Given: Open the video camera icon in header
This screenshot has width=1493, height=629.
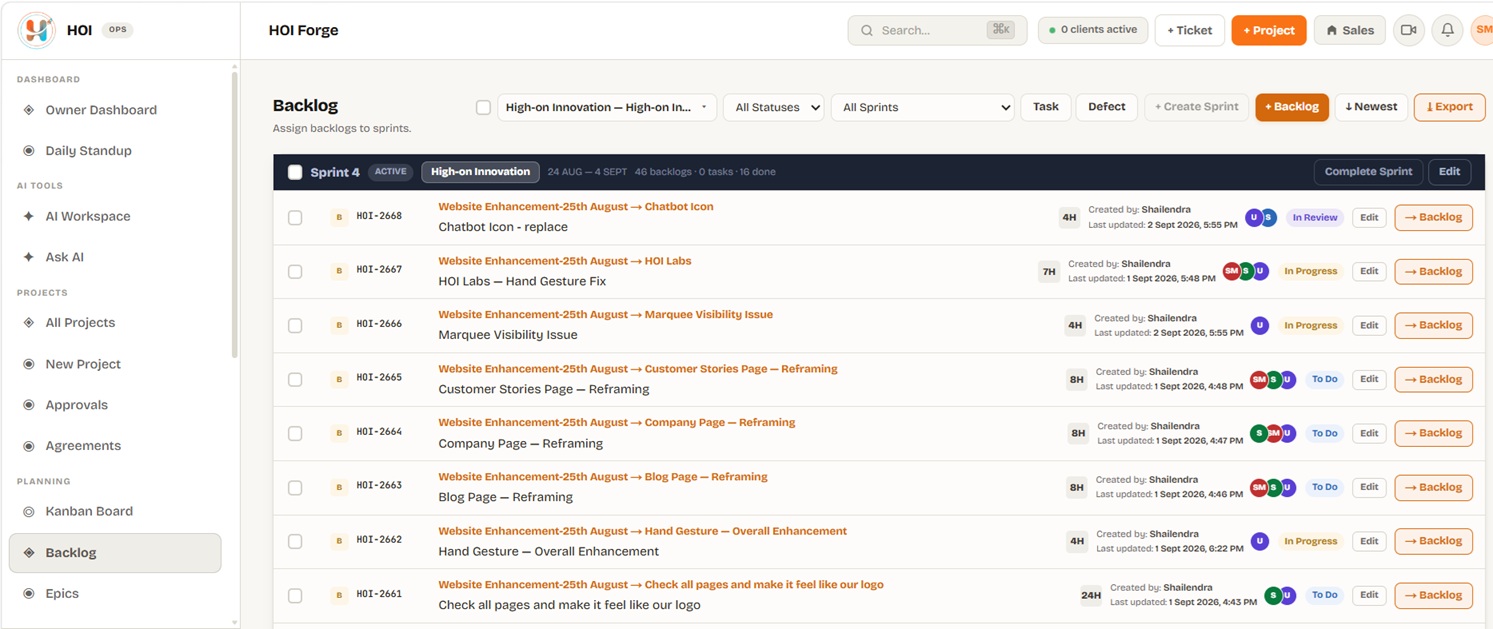Looking at the screenshot, I should point(1409,30).
